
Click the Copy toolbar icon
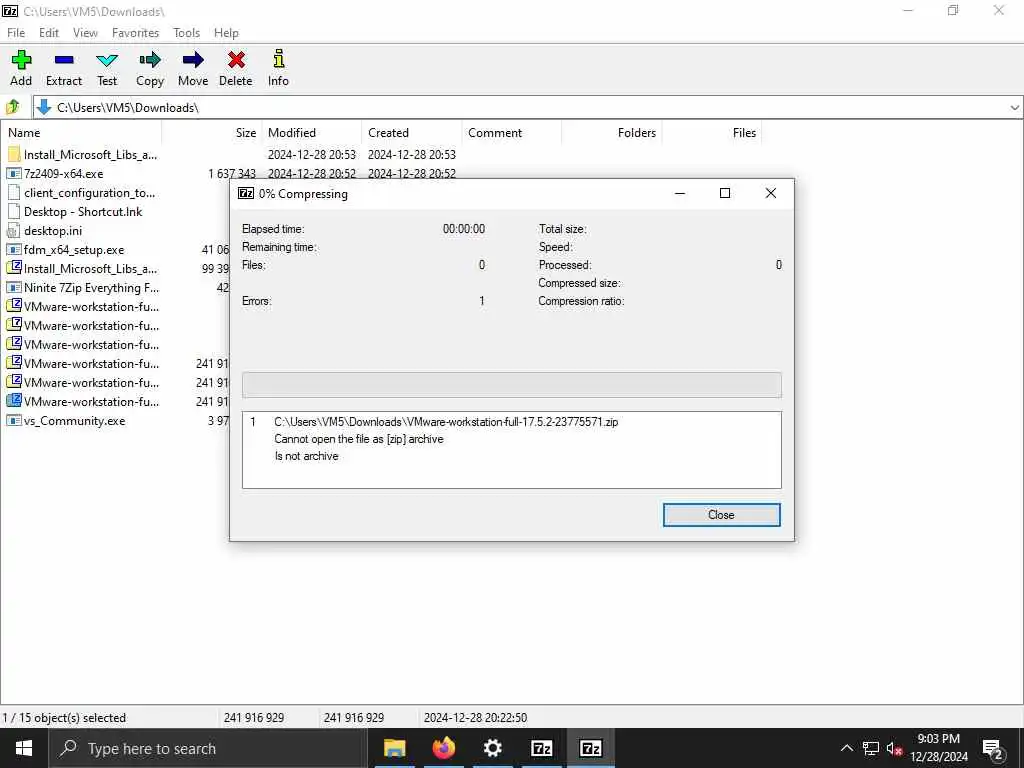click(x=150, y=60)
